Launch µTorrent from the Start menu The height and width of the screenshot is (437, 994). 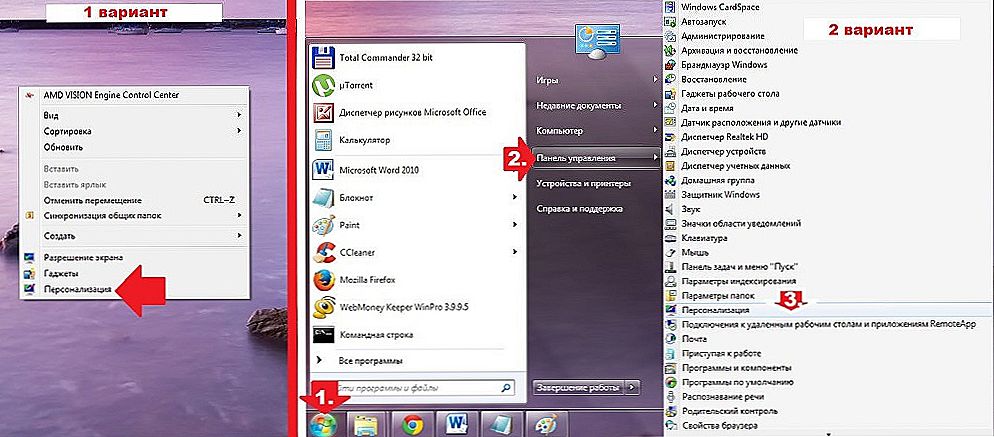(x=343, y=86)
